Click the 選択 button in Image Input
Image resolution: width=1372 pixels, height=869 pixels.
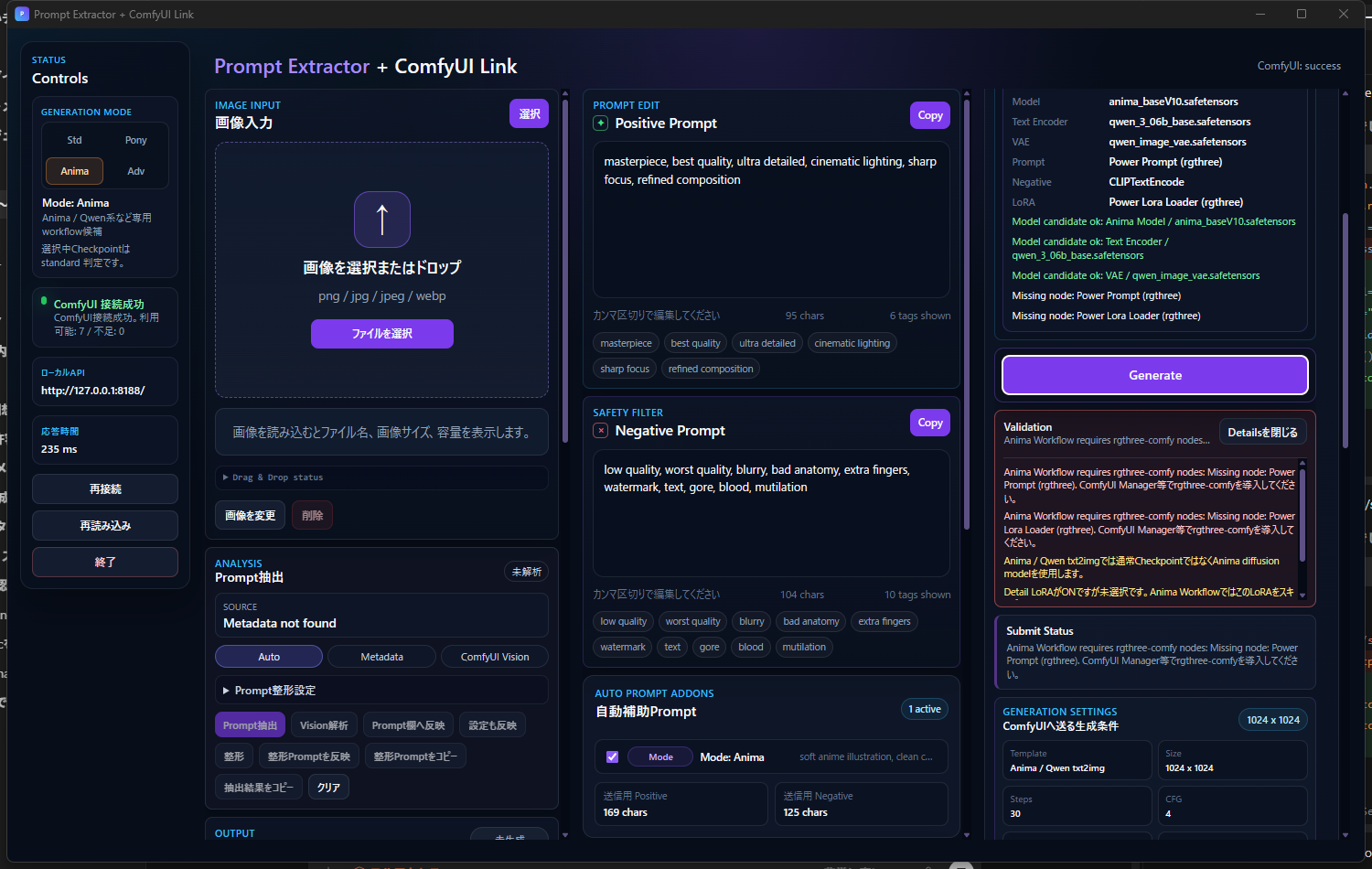(x=529, y=113)
